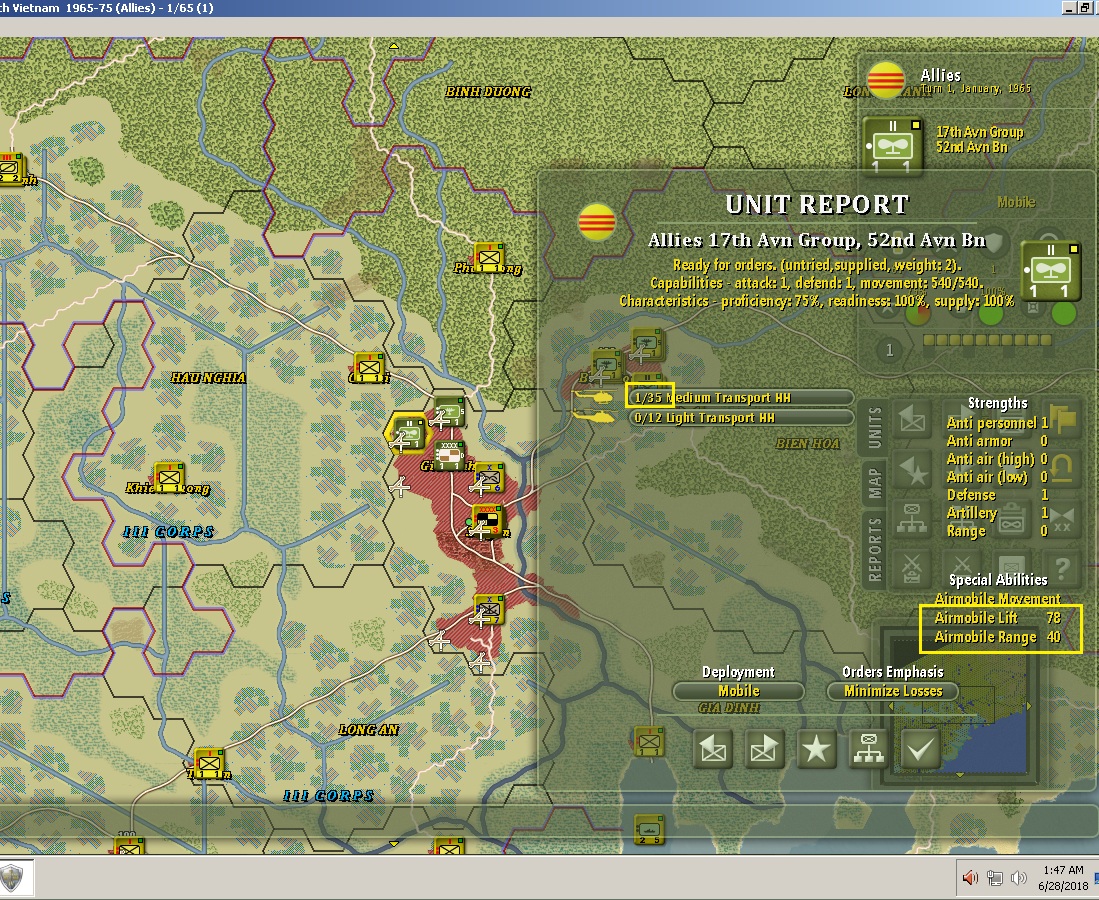Image resolution: width=1099 pixels, height=900 pixels.
Task: Open help with the question mark icon
Action: pos(1063,569)
